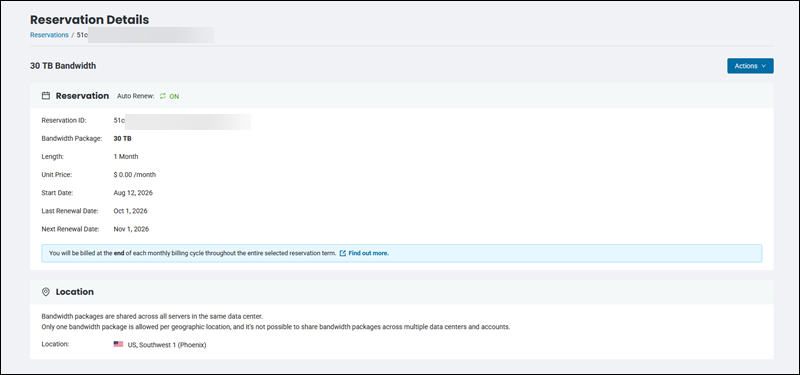Open the Actions dropdown button

[x=750, y=66]
